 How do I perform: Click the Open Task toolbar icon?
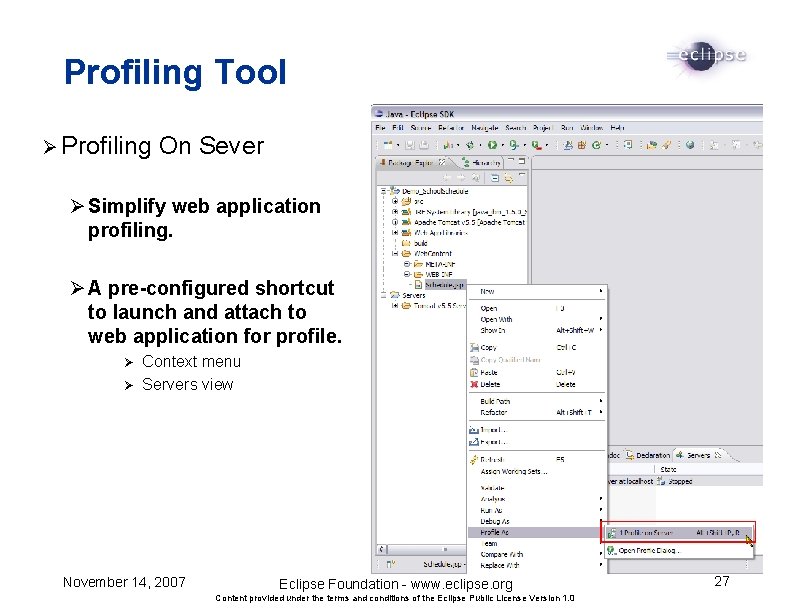point(652,145)
